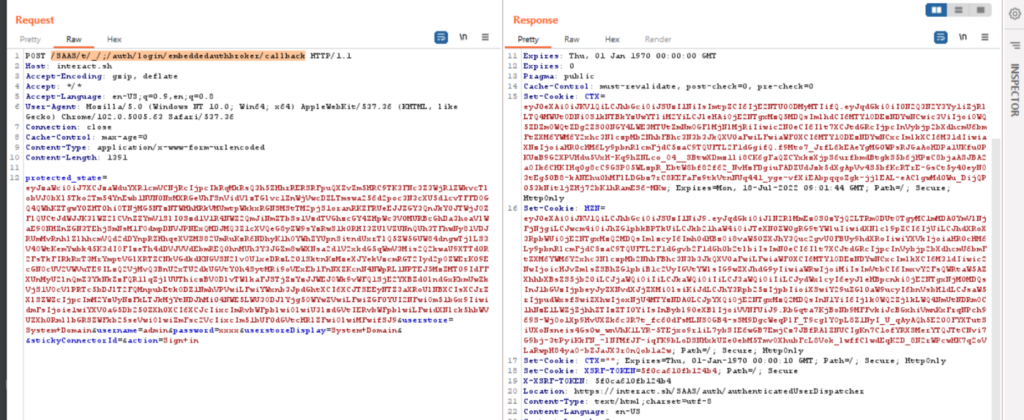1024x420 pixels.
Task: Click the 'Pragma: public' response line
Action: 558,76
